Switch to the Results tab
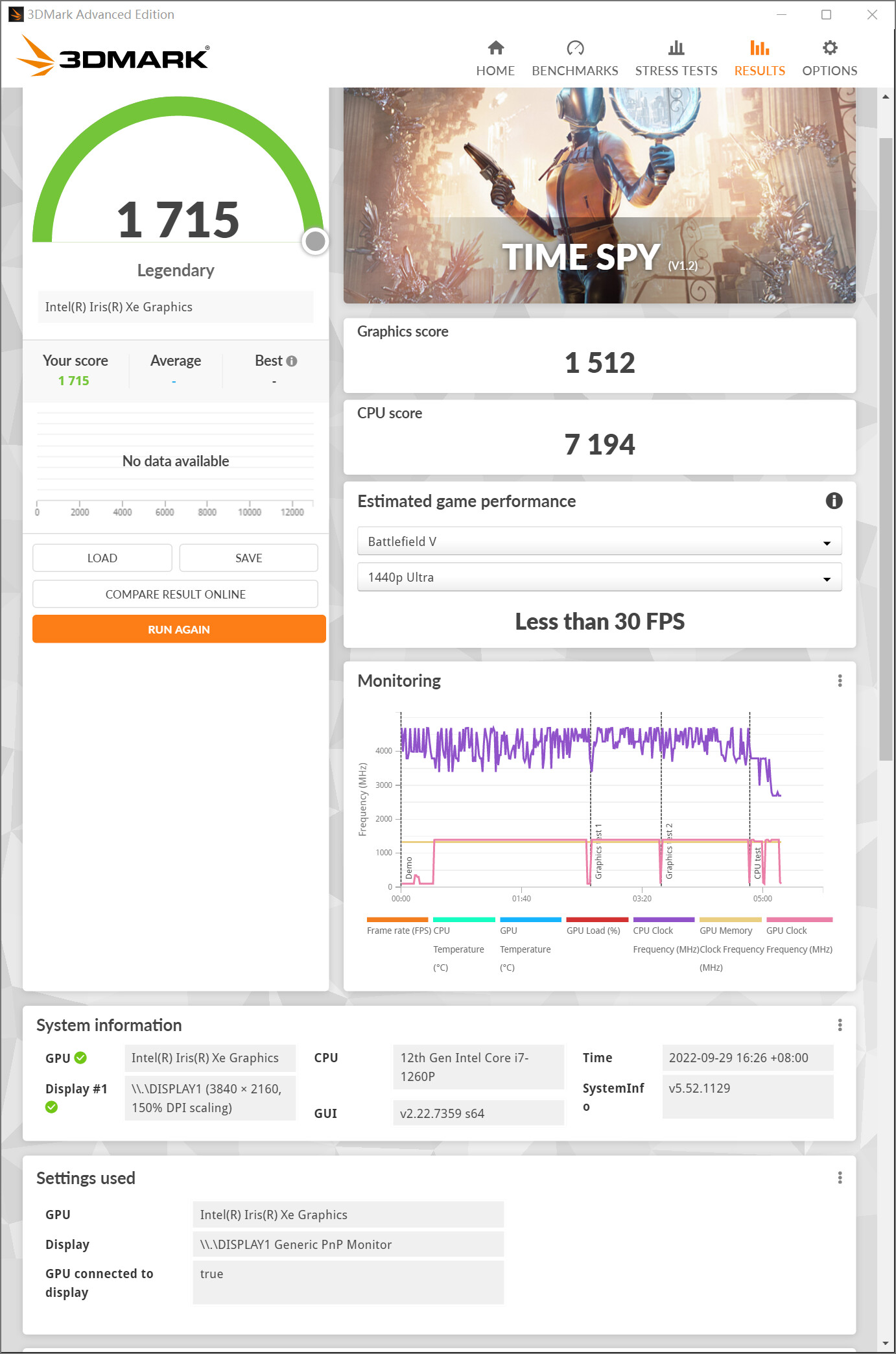Image resolution: width=896 pixels, height=1354 pixels. point(759,58)
